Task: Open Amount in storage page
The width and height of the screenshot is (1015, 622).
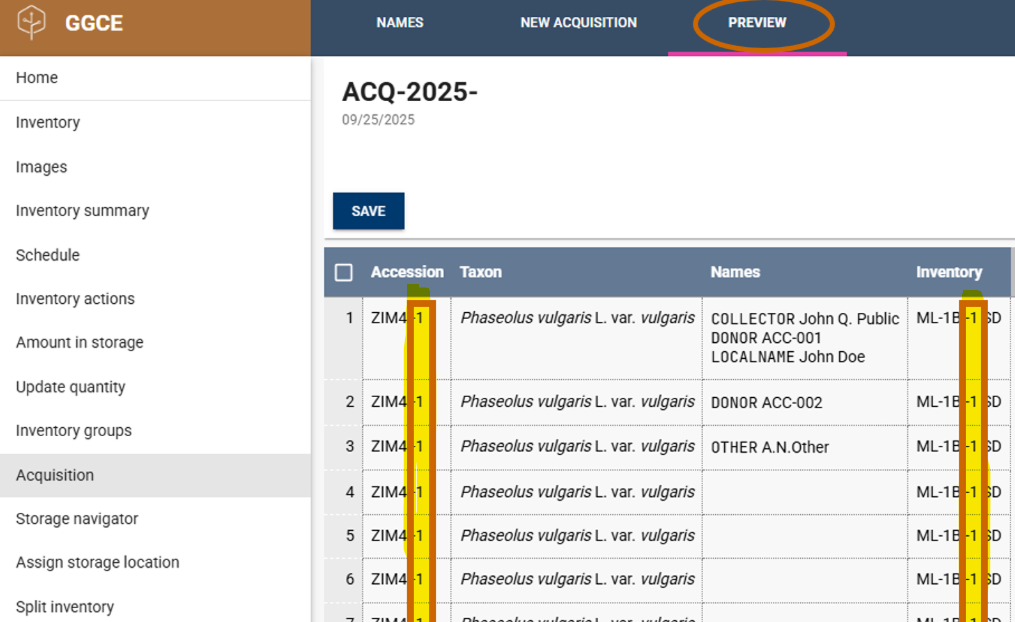Action: tap(80, 342)
